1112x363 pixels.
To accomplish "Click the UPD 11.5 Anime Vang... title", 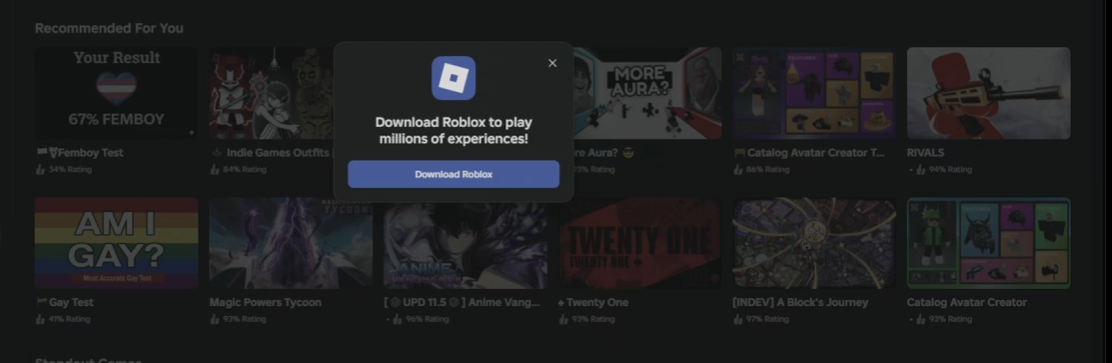I will point(462,302).
